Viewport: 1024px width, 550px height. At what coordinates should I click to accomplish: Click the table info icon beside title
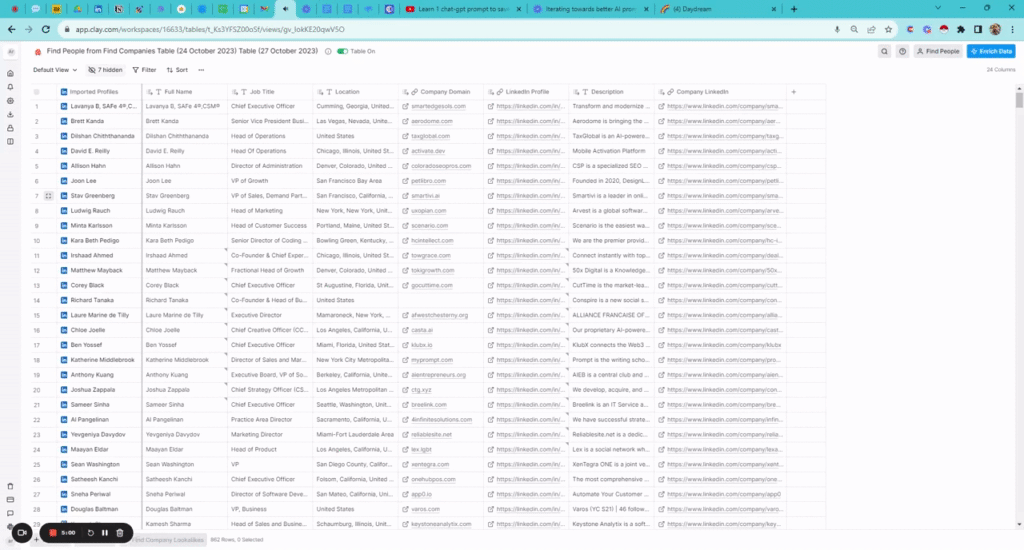[x=328, y=51]
